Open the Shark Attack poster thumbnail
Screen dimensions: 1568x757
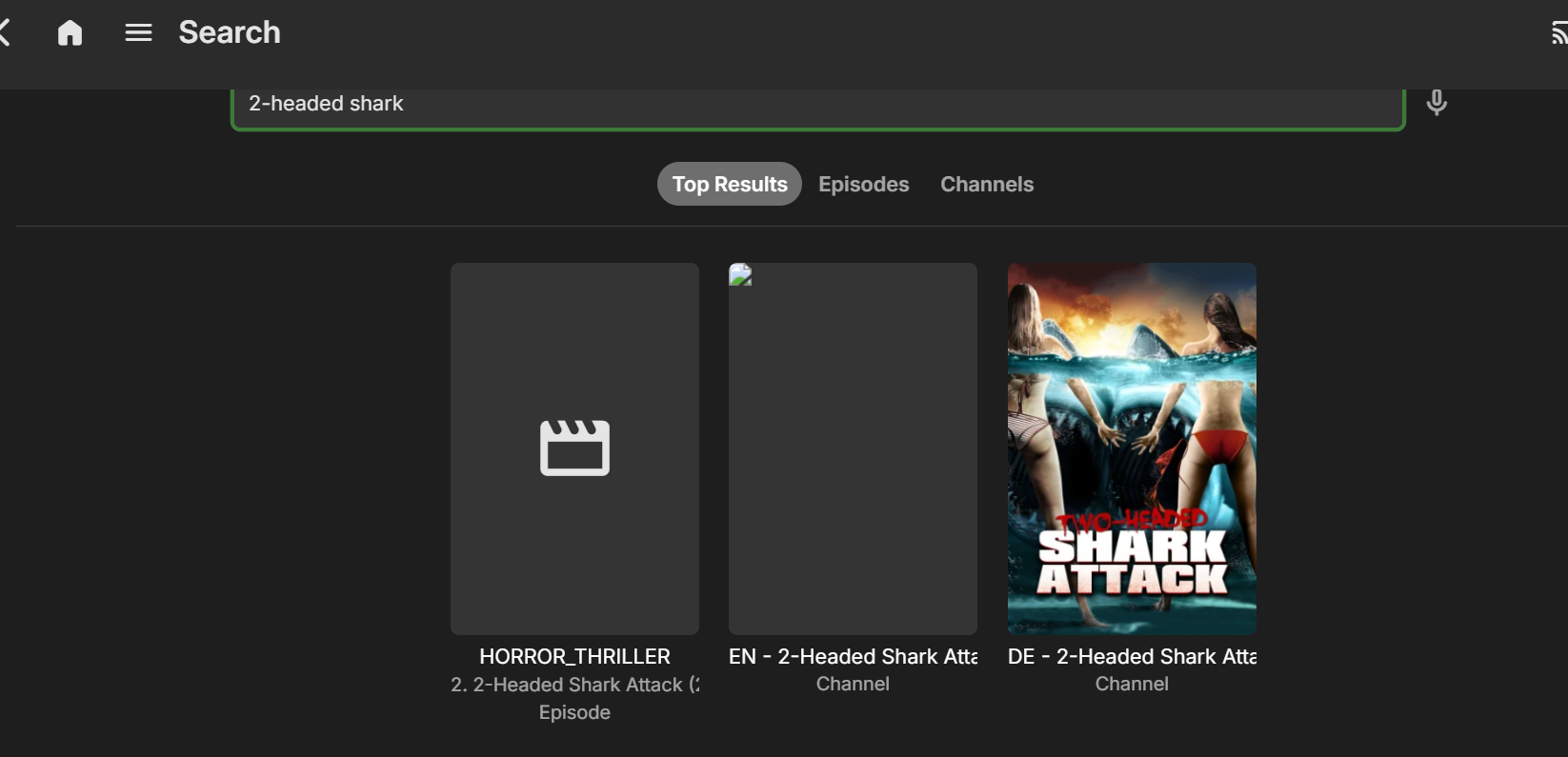1132,448
